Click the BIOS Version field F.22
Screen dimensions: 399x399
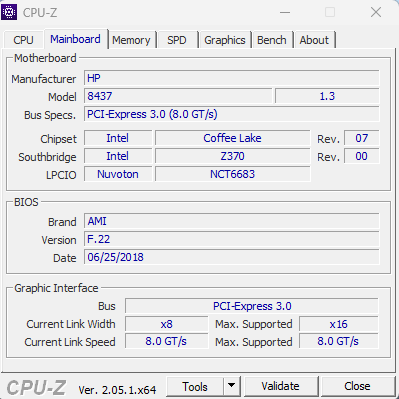[232, 239]
